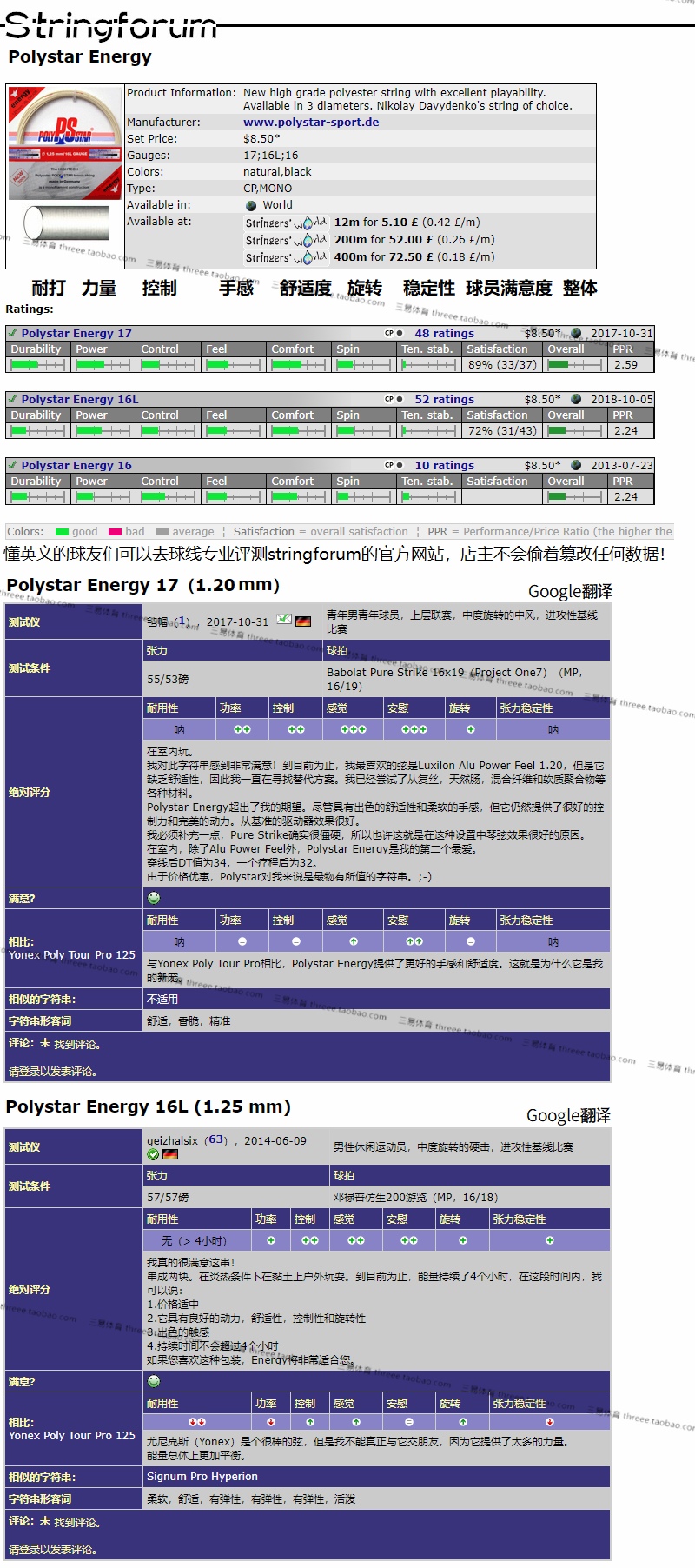
Task: Open the Polystar Energy 17 ratings row title
Action: [x=76, y=333]
